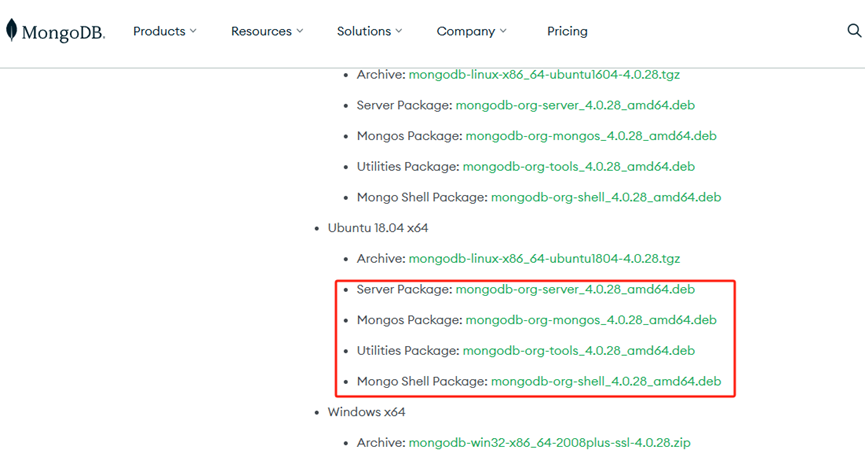Go to the Pricing page

567,31
